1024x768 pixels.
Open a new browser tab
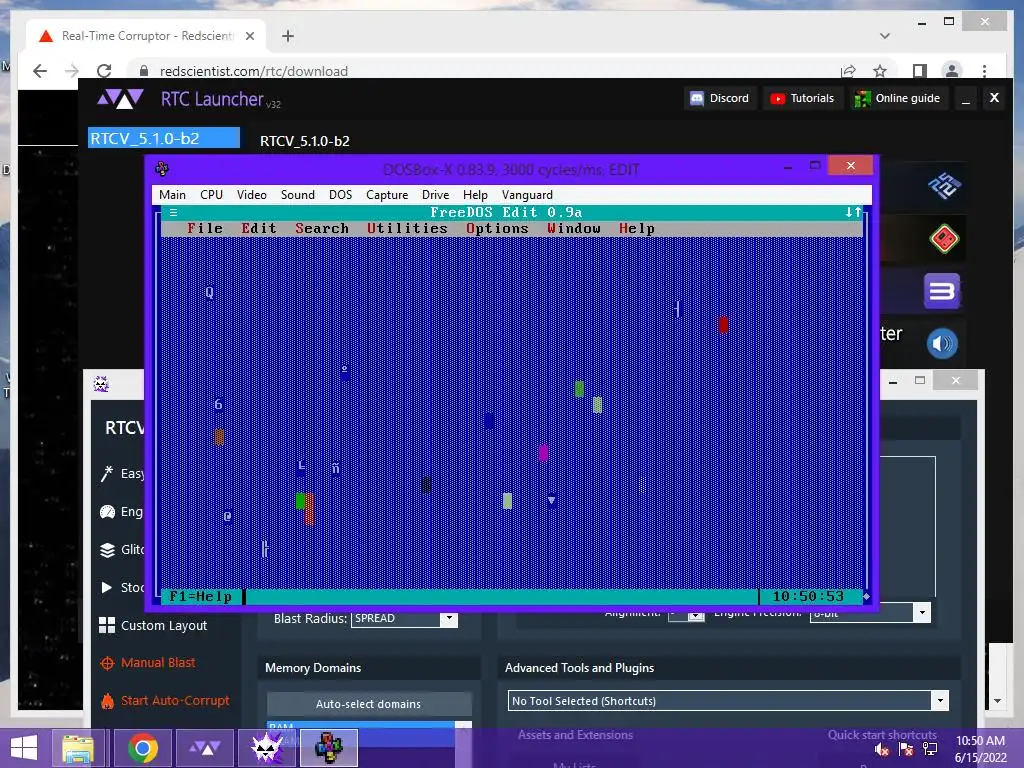(287, 36)
